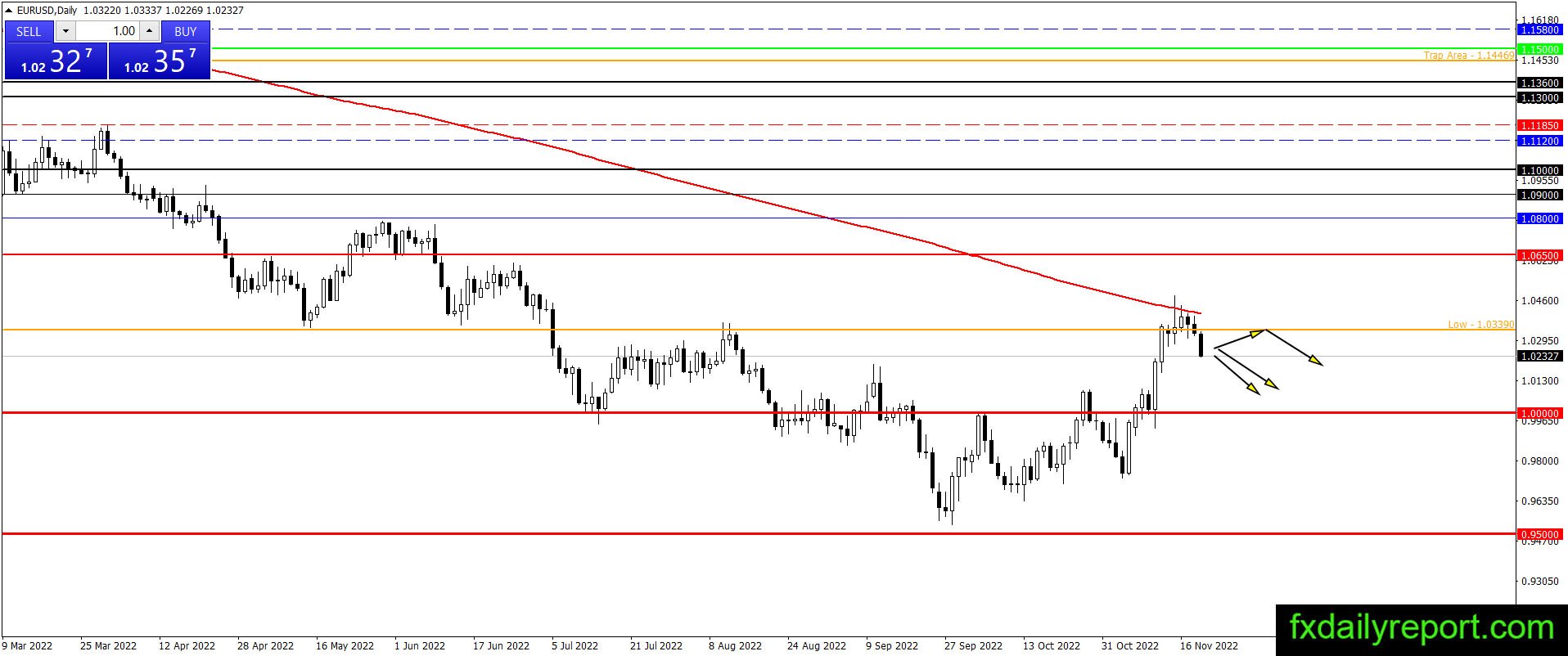This screenshot has height=656, width=1568.
Task: Click the fxdailyreport.com watermark link
Action: (x=1422, y=628)
